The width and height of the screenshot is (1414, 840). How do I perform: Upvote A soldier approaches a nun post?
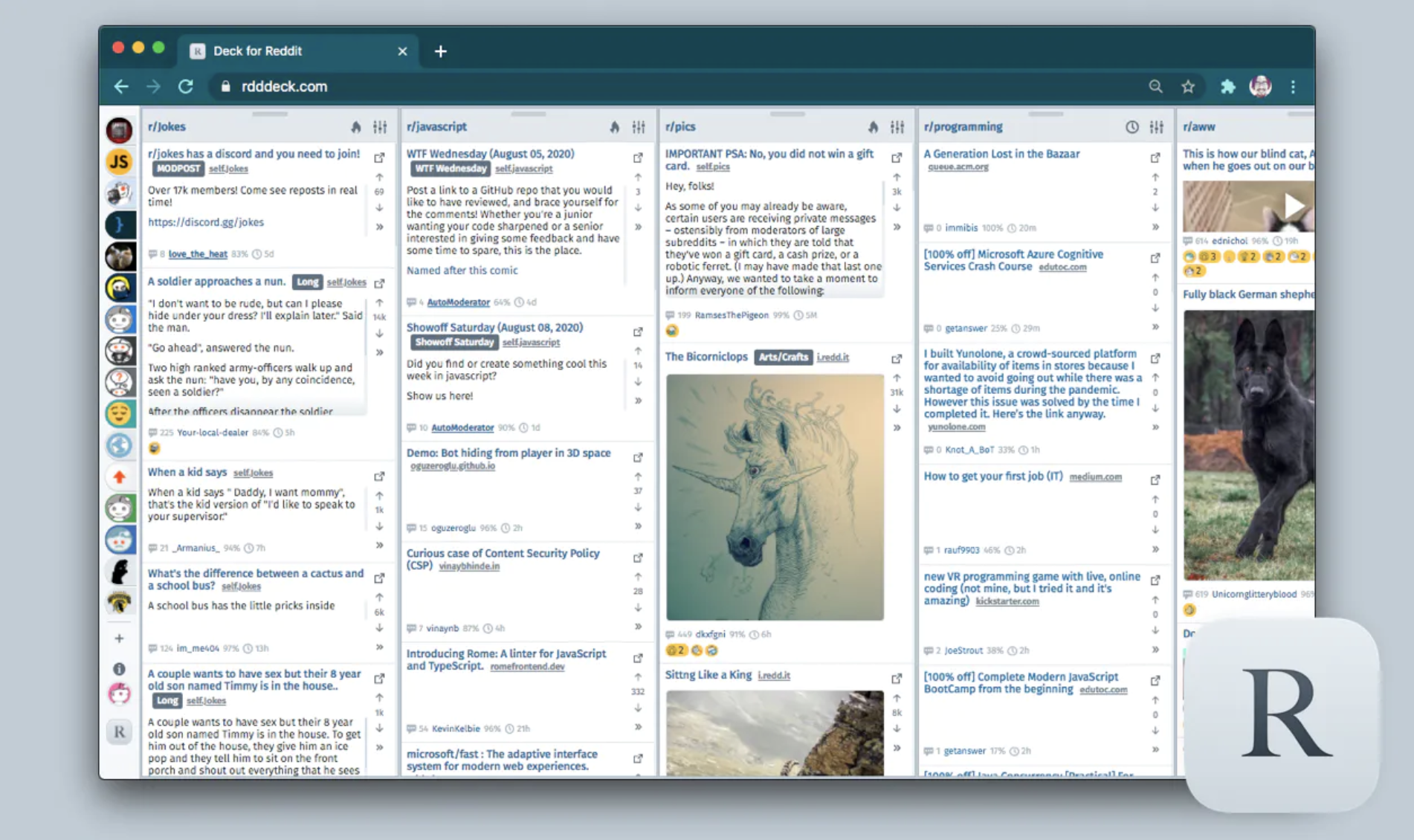(379, 303)
